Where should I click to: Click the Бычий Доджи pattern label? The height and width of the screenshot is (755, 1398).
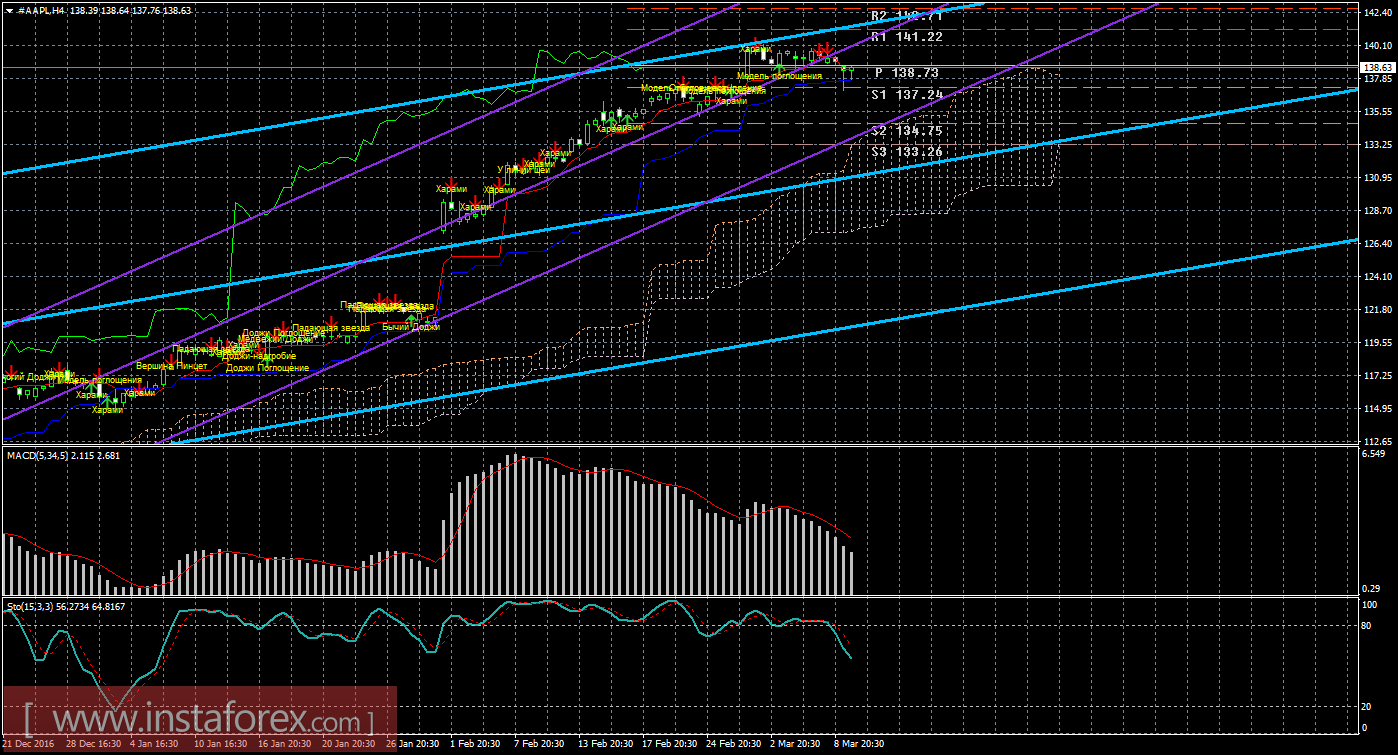click(411, 327)
